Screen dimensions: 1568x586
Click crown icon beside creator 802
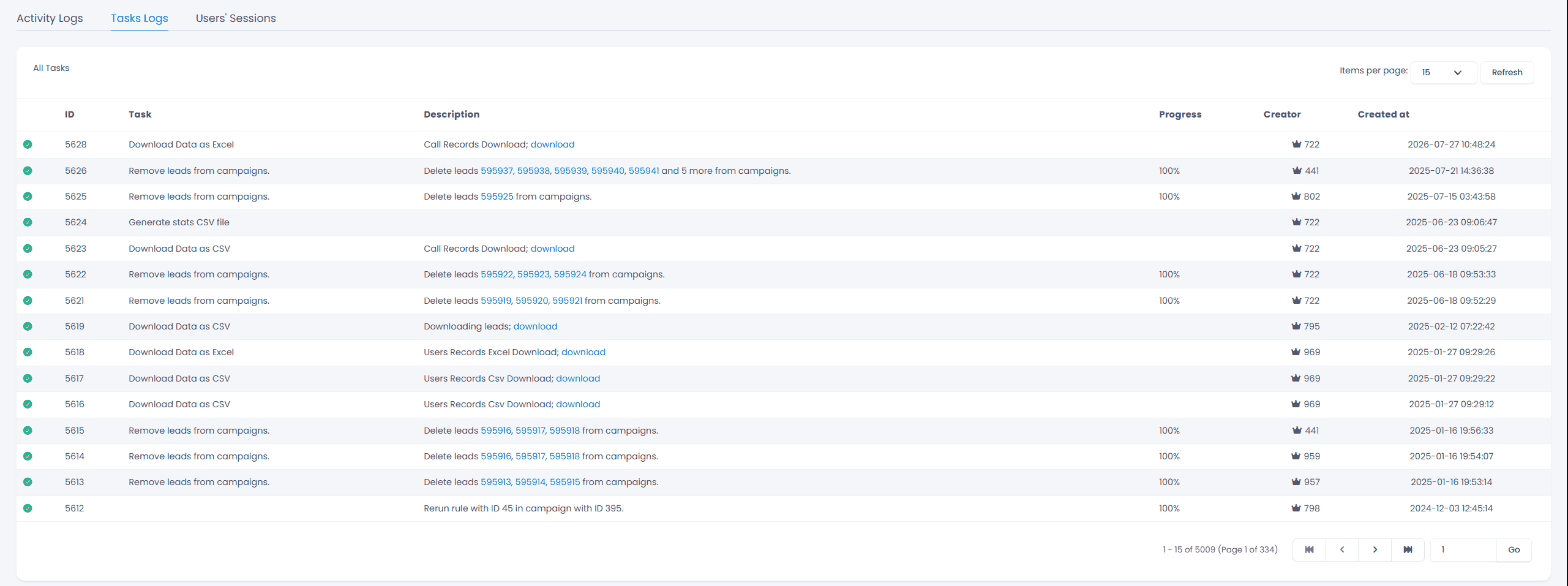coord(1297,197)
